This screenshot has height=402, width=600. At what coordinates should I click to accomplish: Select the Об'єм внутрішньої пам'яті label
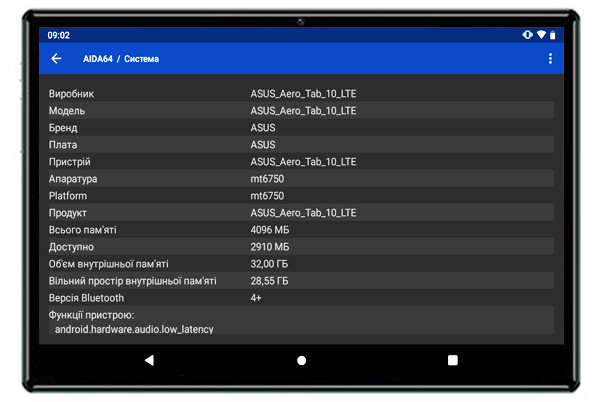[x=108, y=264]
